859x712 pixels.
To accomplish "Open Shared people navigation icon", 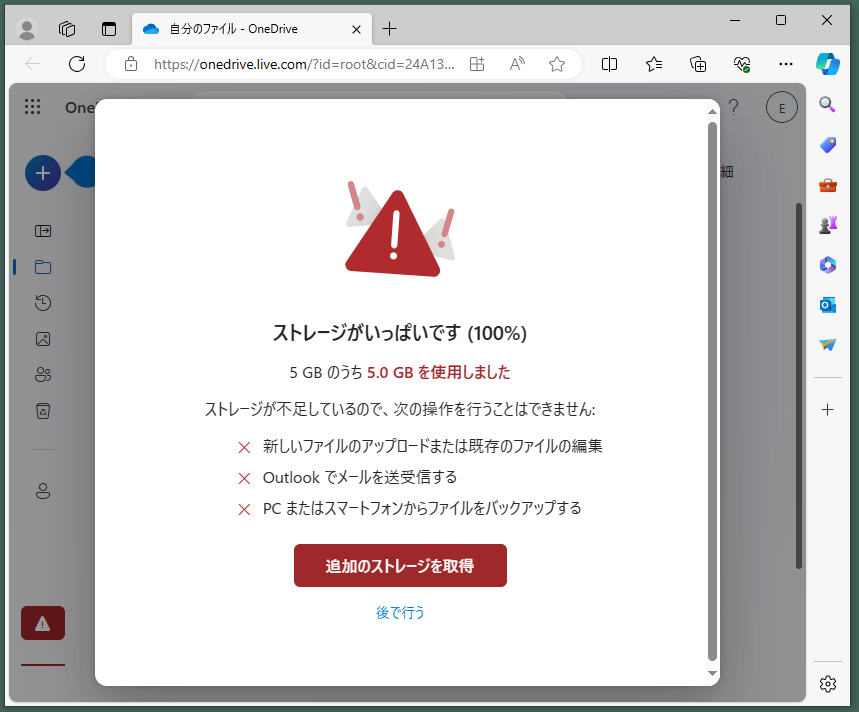I will 43,375.
